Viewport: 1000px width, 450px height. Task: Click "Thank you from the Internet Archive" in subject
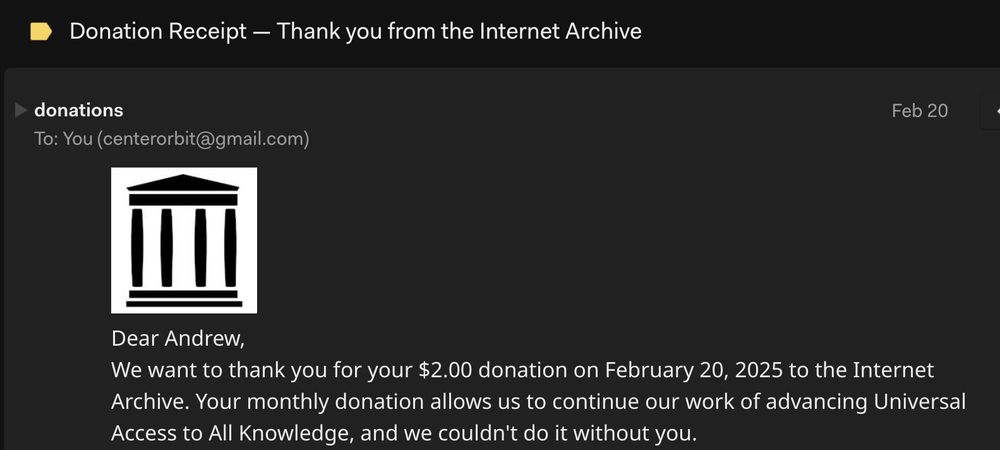pyautogui.click(x=459, y=31)
